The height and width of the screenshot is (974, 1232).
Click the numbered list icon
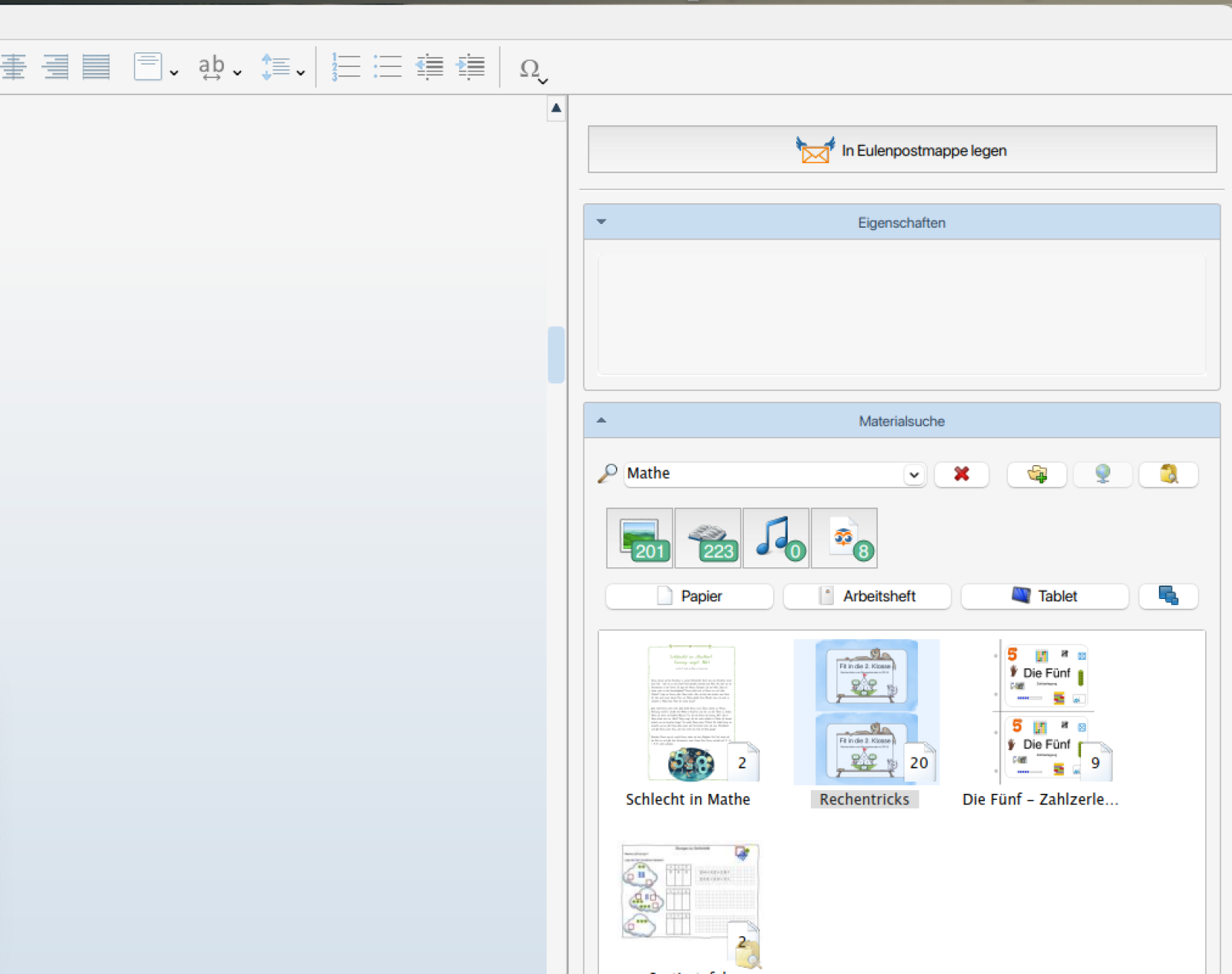pyautogui.click(x=346, y=67)
